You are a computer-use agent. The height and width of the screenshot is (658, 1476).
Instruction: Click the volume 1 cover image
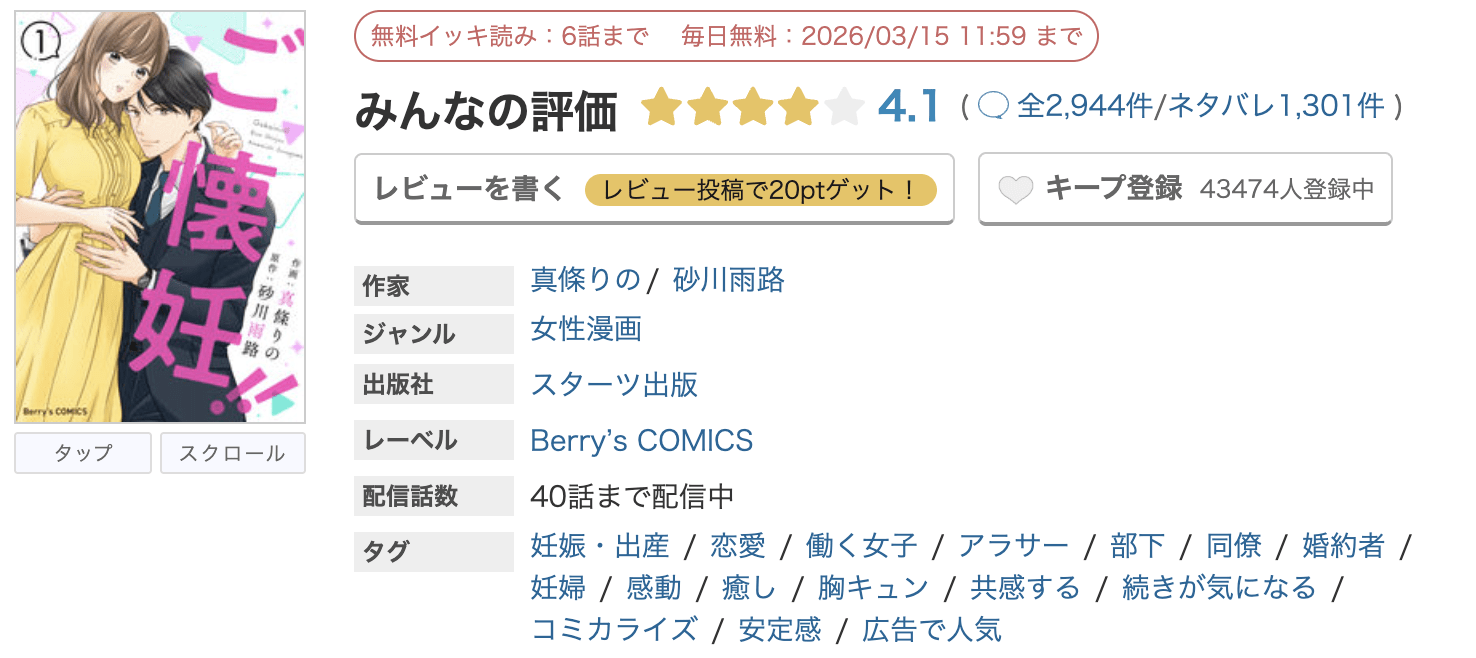coord(160,212)
